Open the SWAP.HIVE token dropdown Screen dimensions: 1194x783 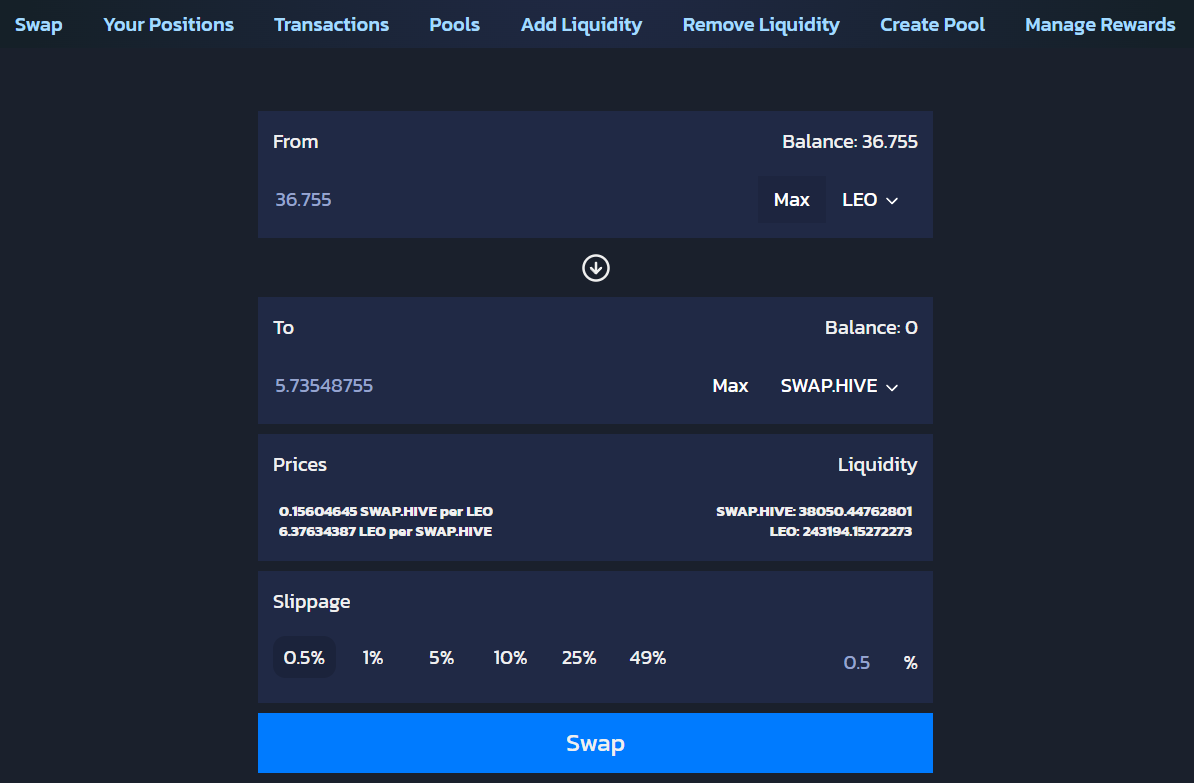point(839,386)
